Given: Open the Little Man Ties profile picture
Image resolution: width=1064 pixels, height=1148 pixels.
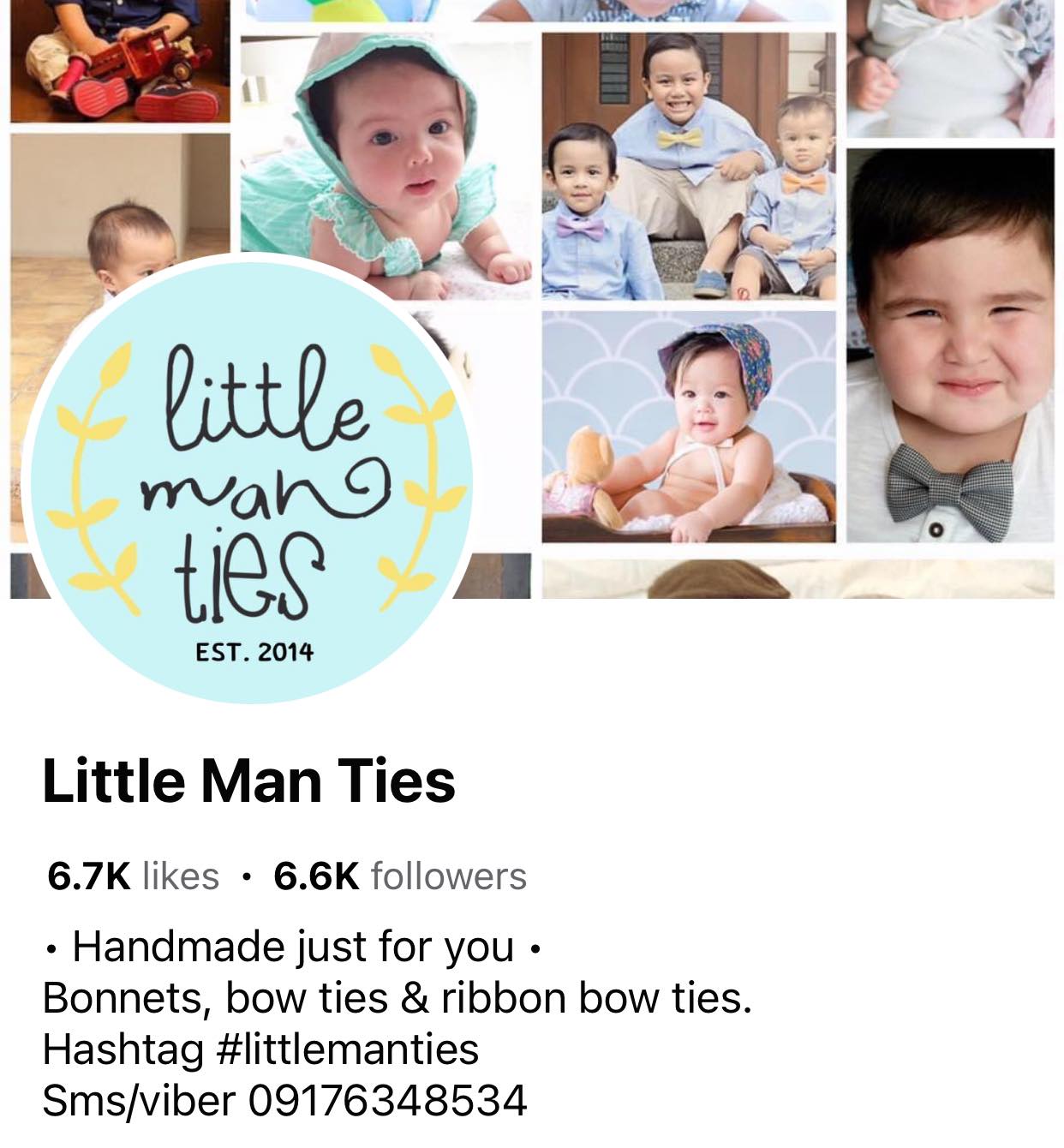Looking at the screenshot, I should click(248, 480).
